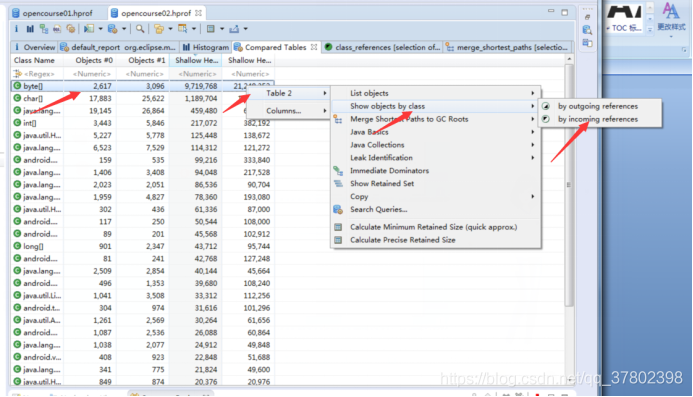Open the Java Collections submenu

[435, 145]
